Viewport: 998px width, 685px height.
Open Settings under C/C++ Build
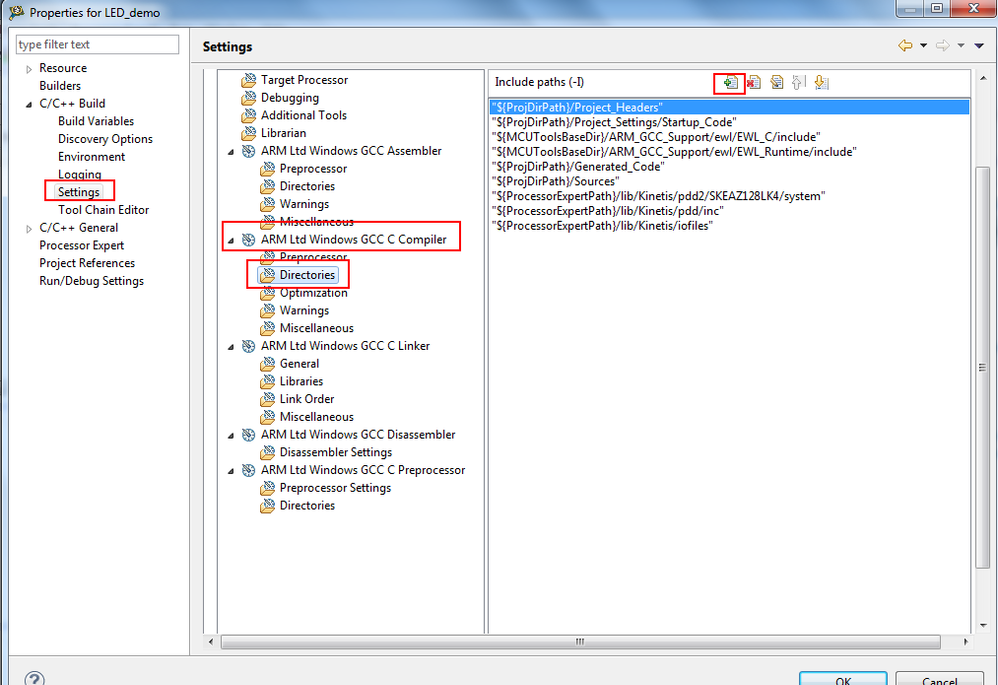(78, 192)
